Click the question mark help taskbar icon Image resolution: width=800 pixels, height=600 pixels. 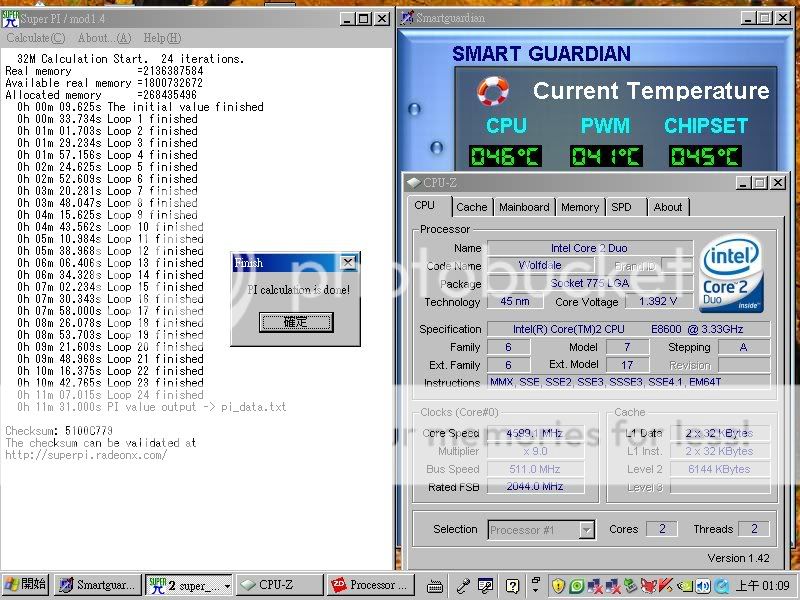512,585
